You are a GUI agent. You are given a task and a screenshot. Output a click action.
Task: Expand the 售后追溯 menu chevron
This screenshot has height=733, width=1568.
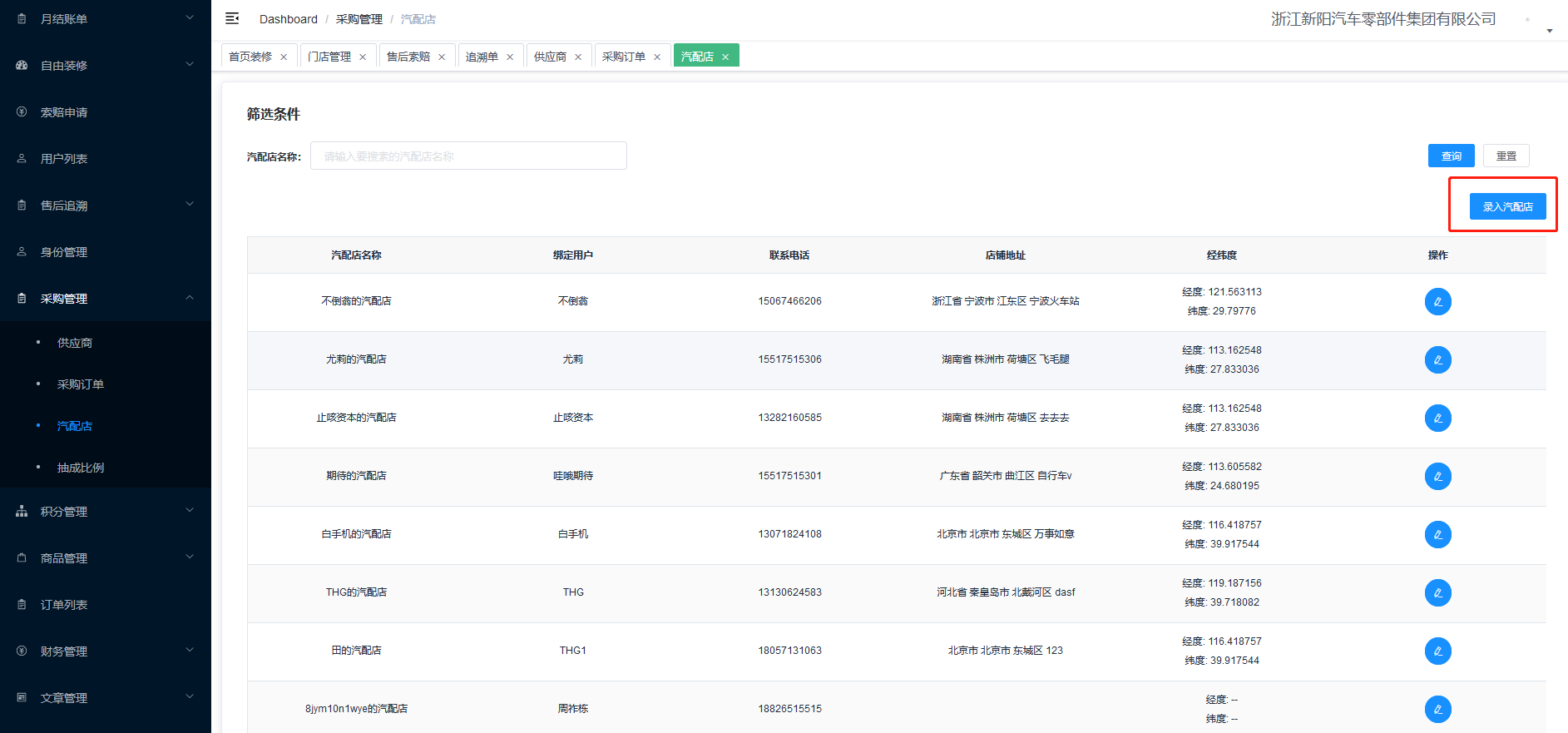tap(190, 204)
